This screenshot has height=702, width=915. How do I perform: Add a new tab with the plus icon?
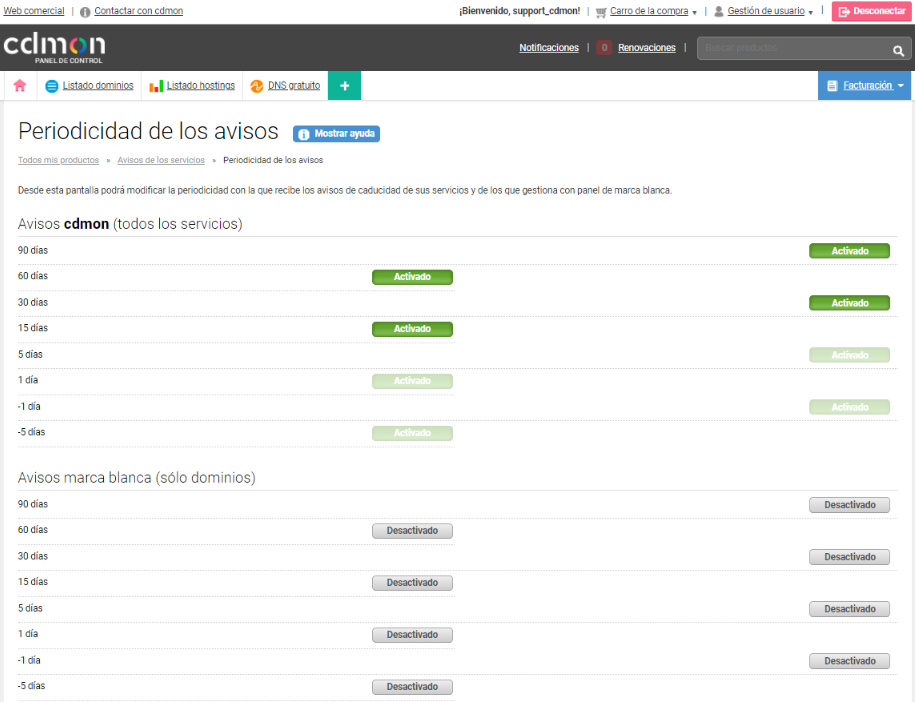point(344,86)
